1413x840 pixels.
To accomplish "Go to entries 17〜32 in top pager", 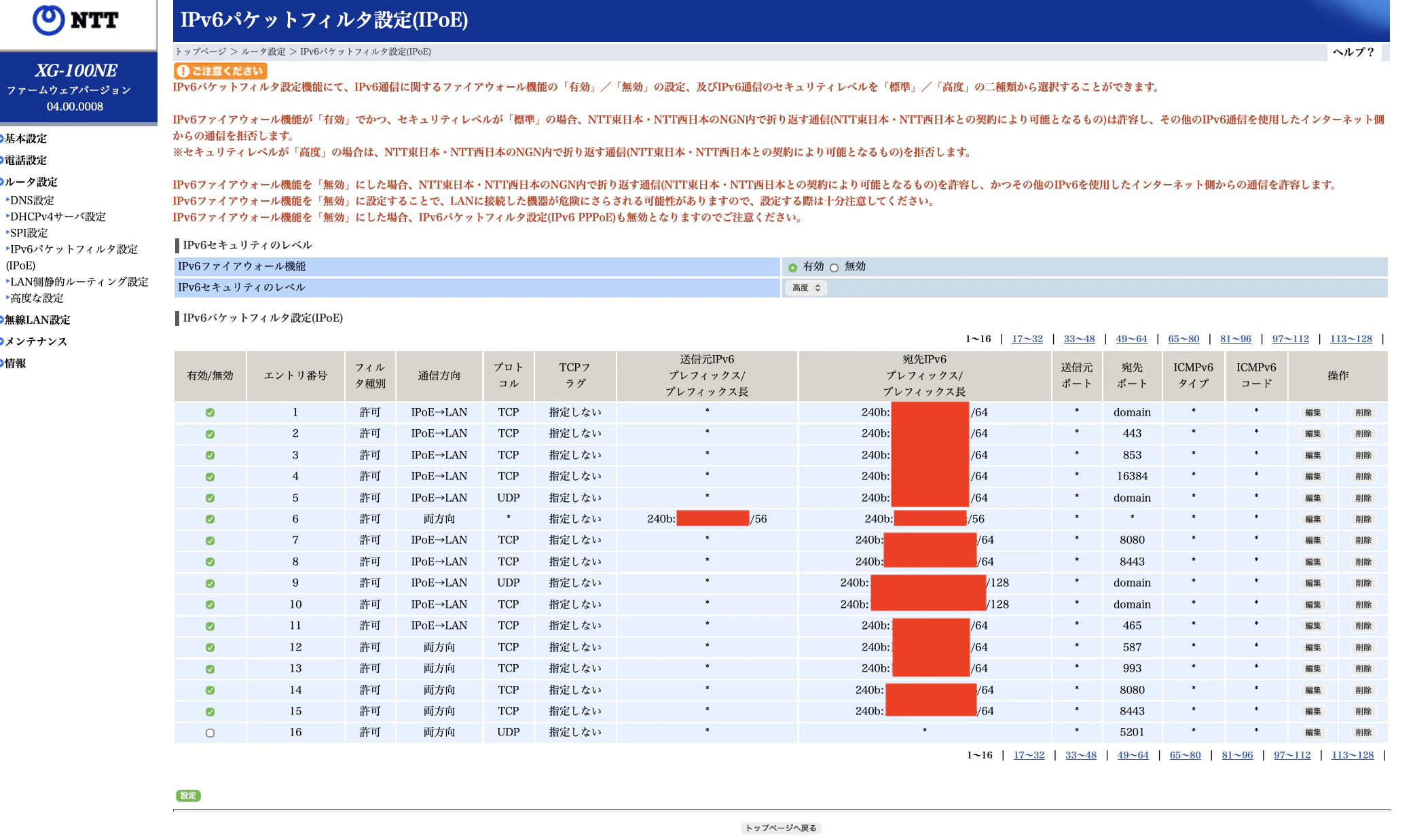I will click(x=1027, y=339).
